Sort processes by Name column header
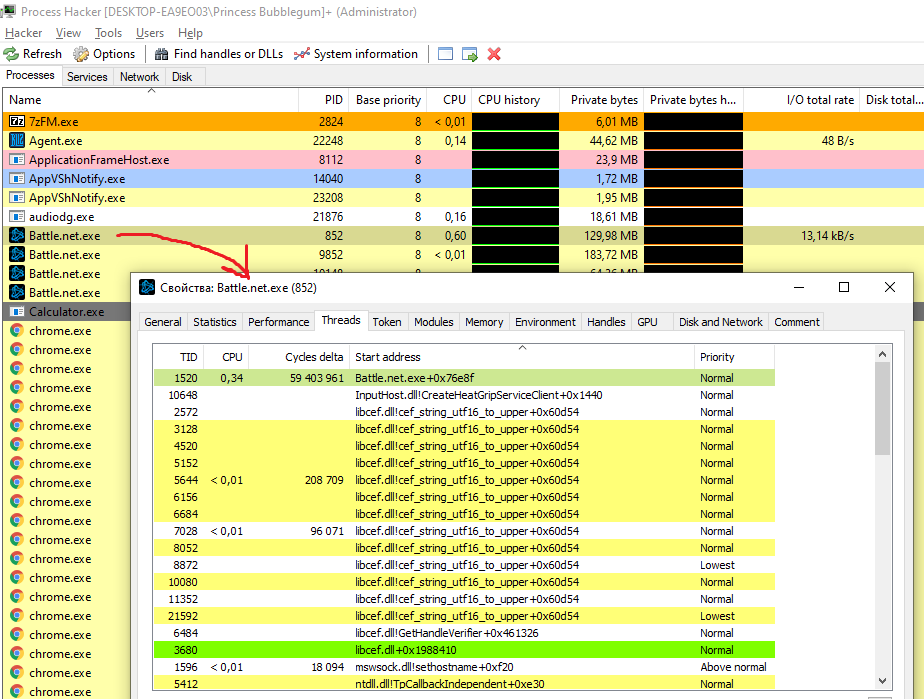 pyautogui.click(x=151, y=100)
